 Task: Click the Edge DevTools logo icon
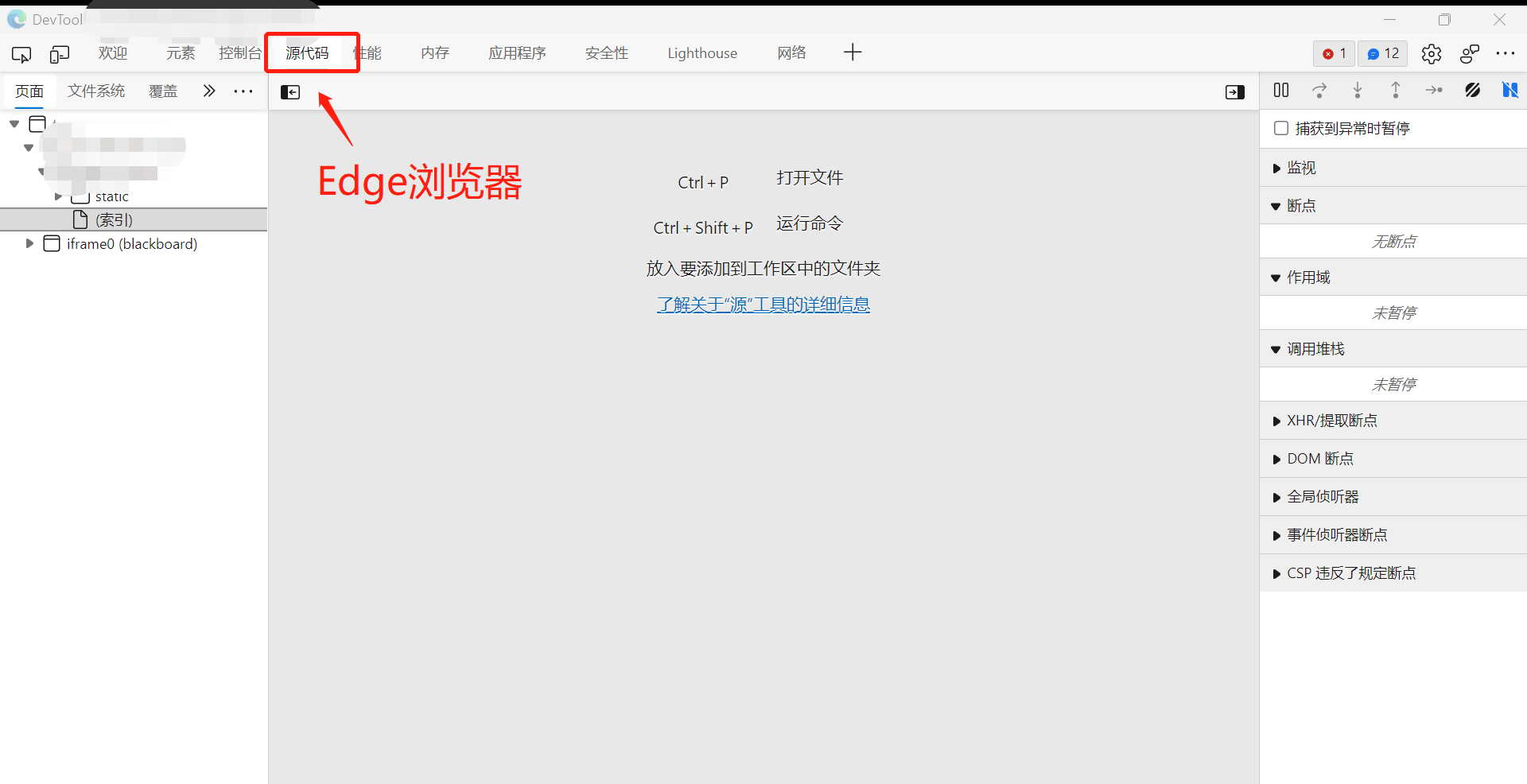[x=17, y=19]
